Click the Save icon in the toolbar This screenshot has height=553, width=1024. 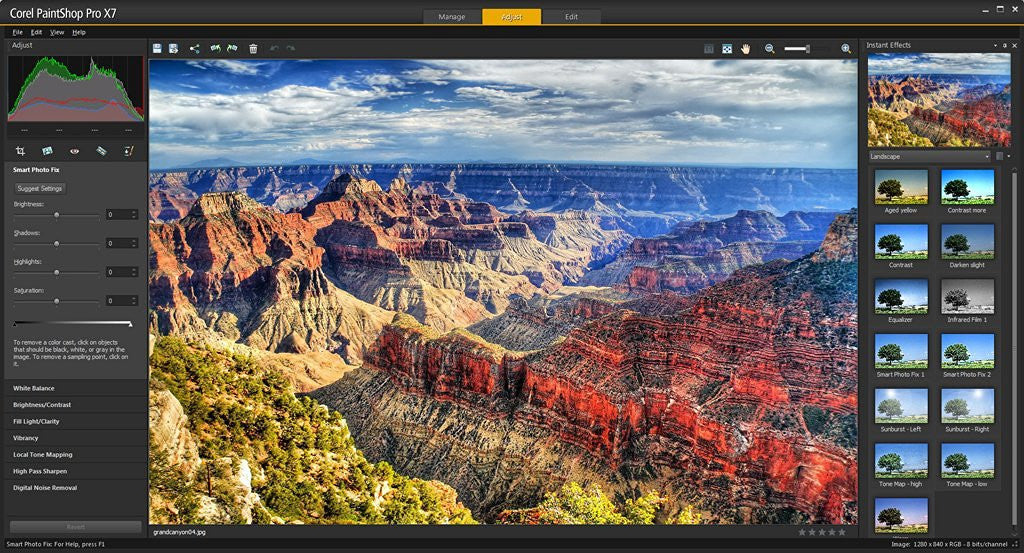tap(157, 48)
